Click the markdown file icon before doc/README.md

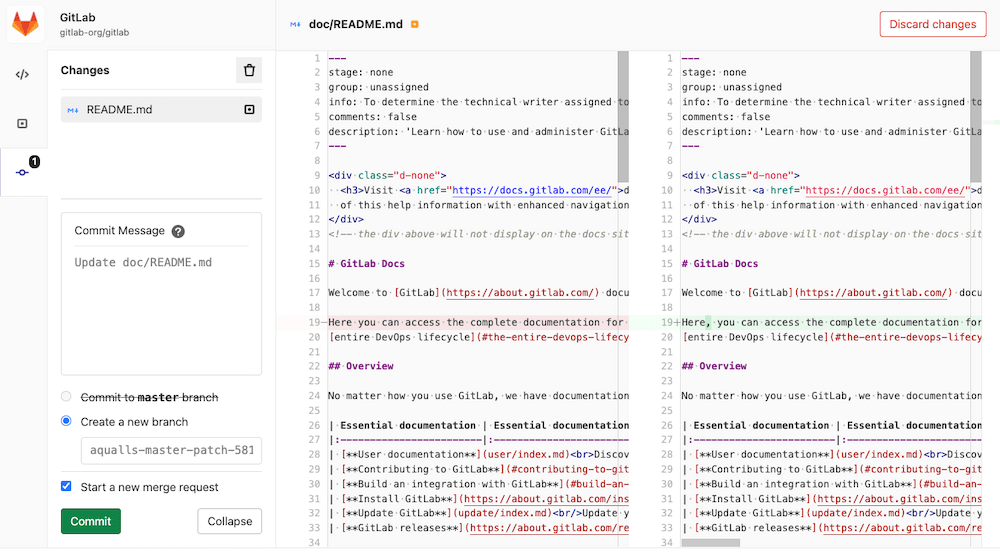coord(295,24)
